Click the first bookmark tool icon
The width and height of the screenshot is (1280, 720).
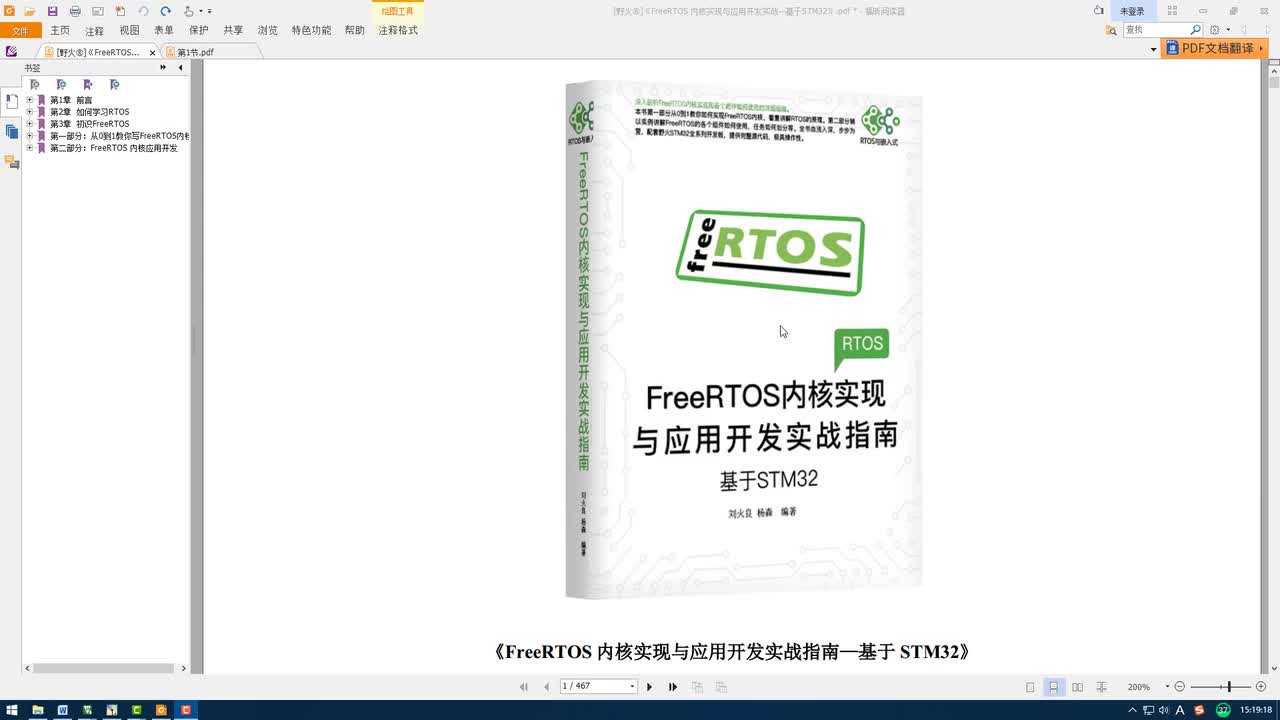click(35, 85)
